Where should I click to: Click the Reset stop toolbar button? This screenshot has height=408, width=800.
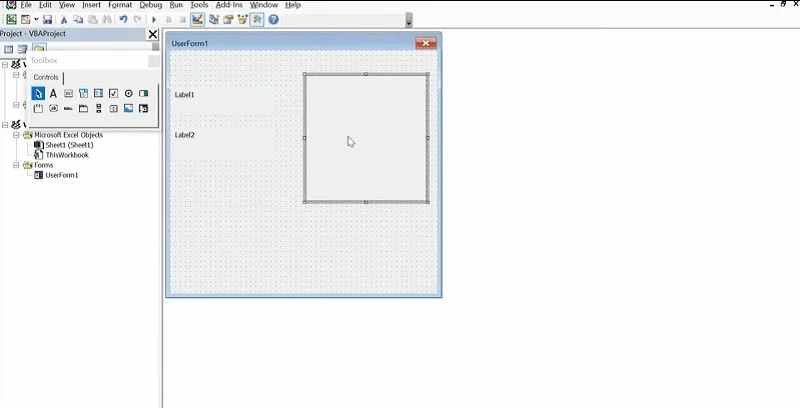[183, 19]
